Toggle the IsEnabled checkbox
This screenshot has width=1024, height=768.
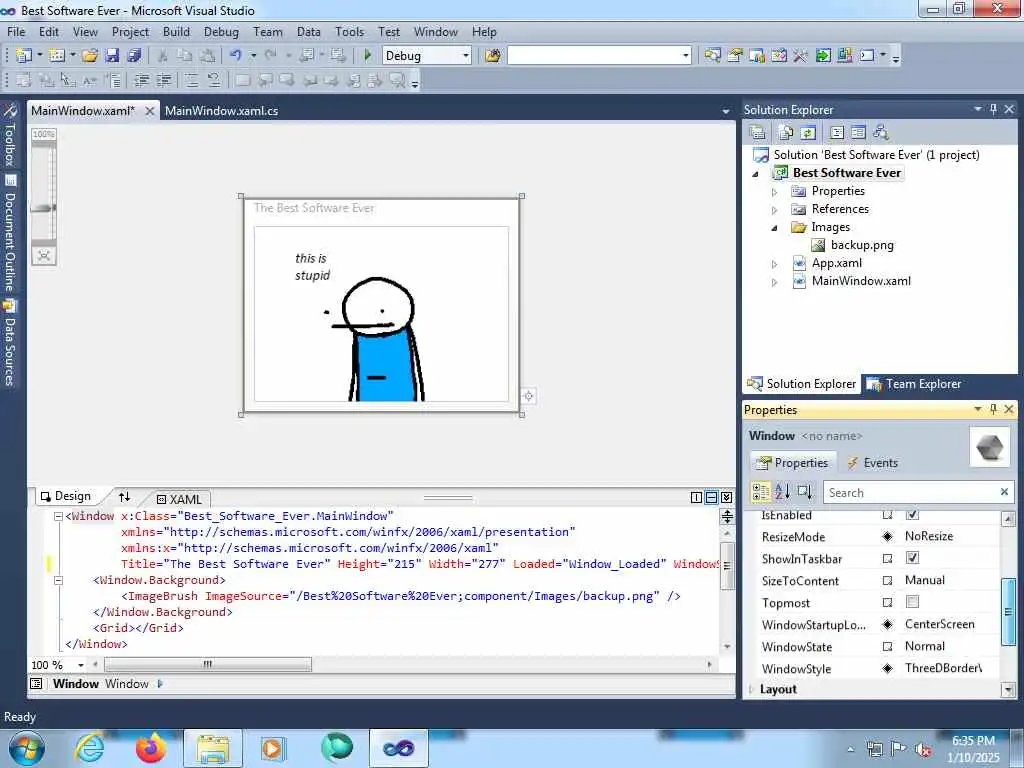(x=912, y=515)
